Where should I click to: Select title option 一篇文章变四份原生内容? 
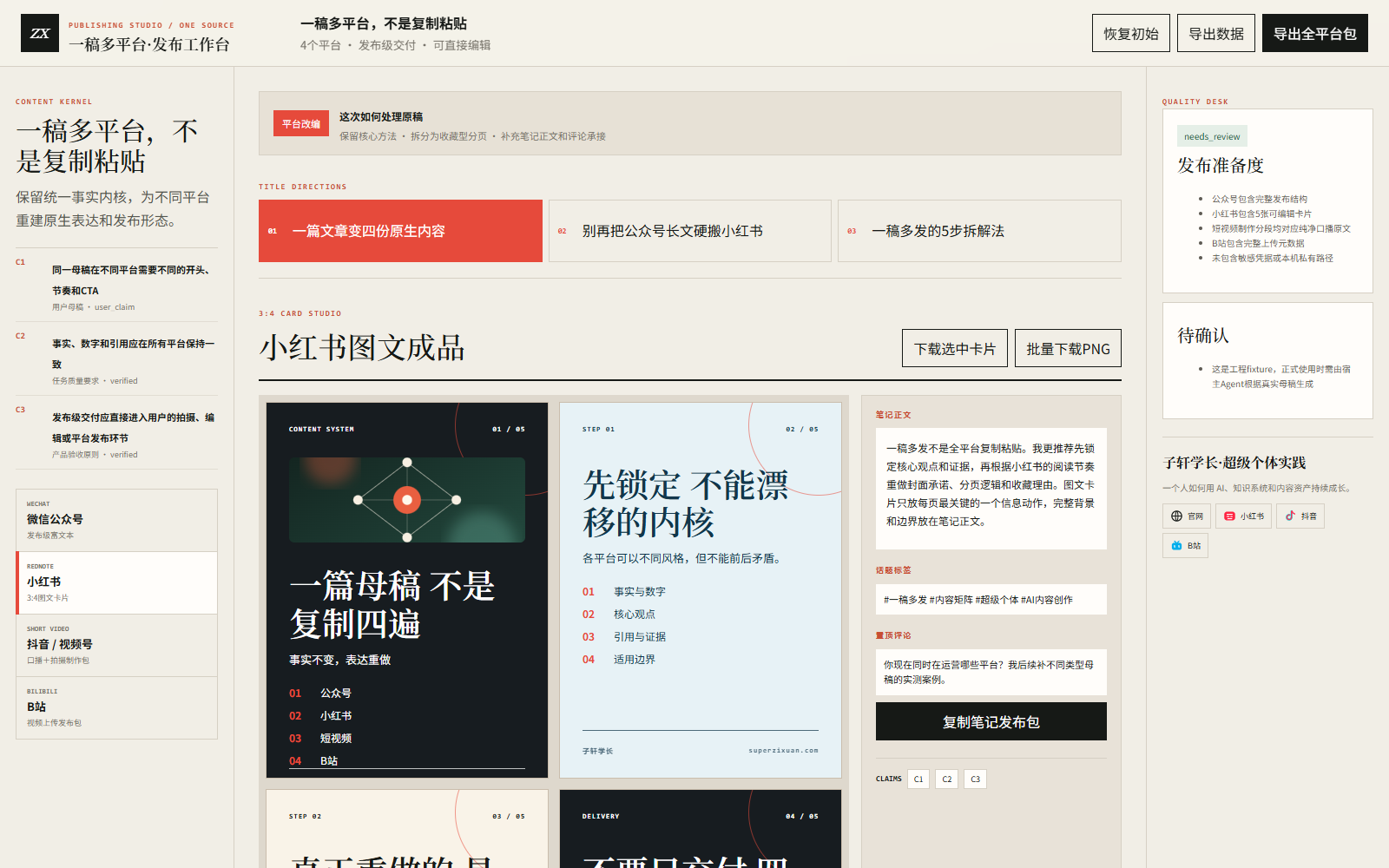pyautogui.click(x=400, y=231)
